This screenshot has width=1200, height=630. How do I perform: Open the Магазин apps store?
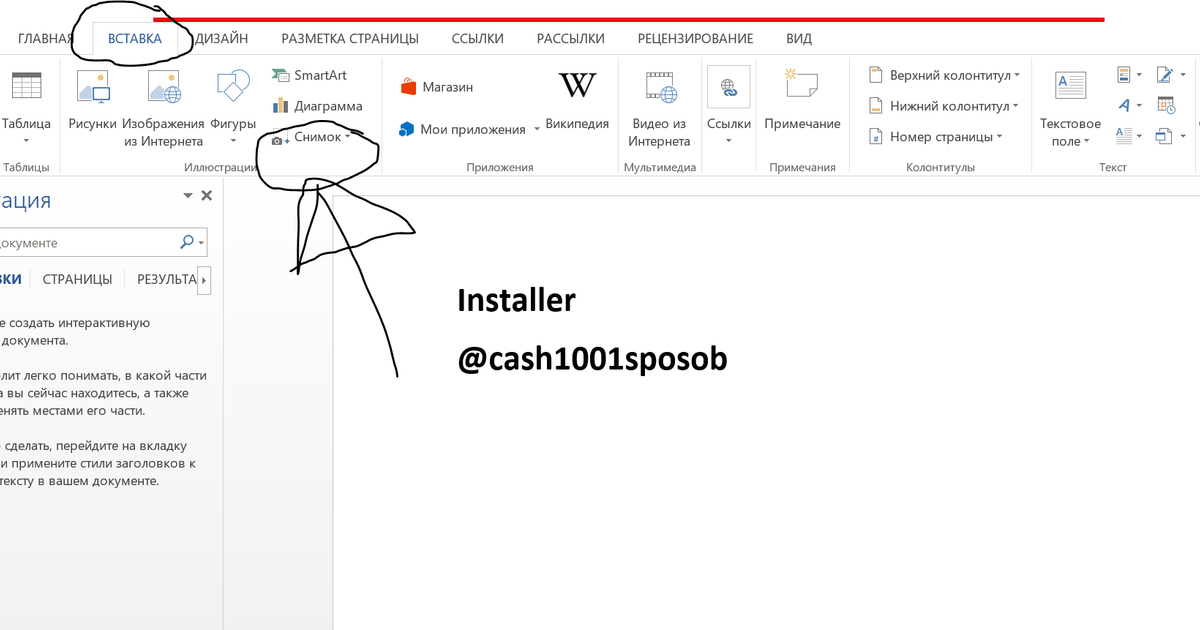[x=436, y=87]
